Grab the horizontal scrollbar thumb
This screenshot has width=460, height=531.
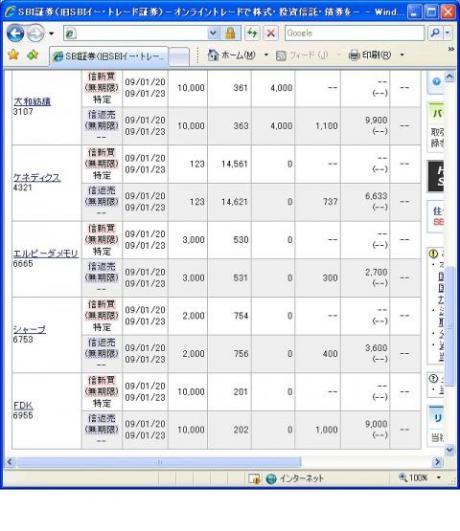[159, 462]
